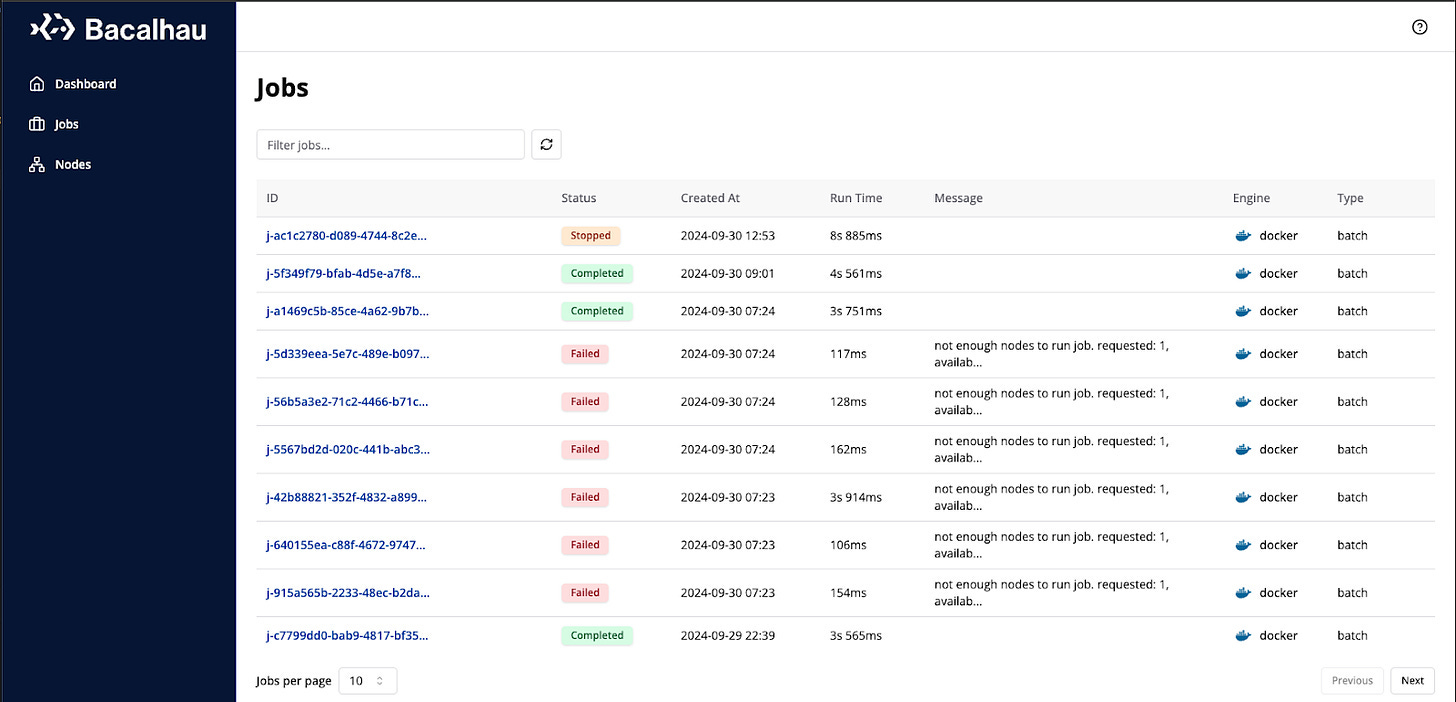Click docker icon in j-5d339eea row
1456x702 pixels.
point(1243,354)
